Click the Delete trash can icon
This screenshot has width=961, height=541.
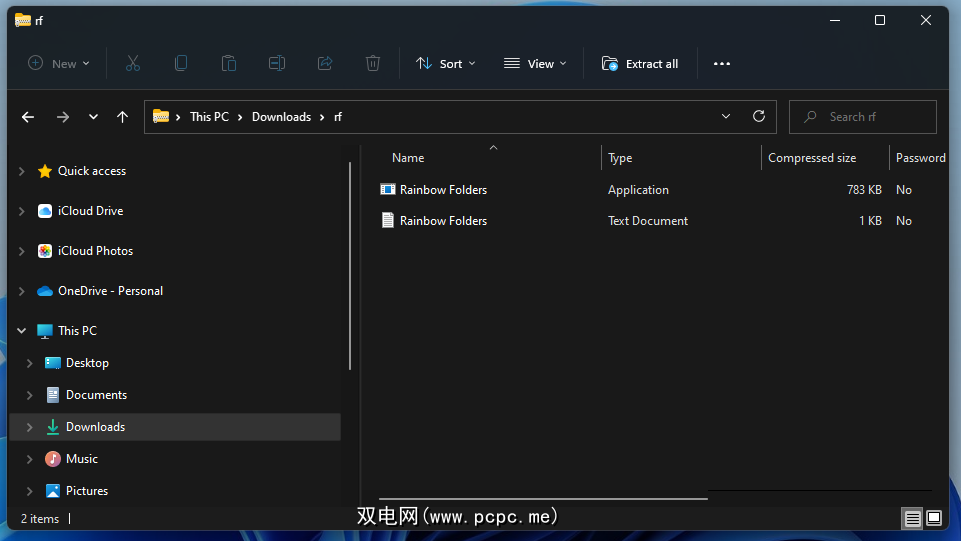pos(373,63)
